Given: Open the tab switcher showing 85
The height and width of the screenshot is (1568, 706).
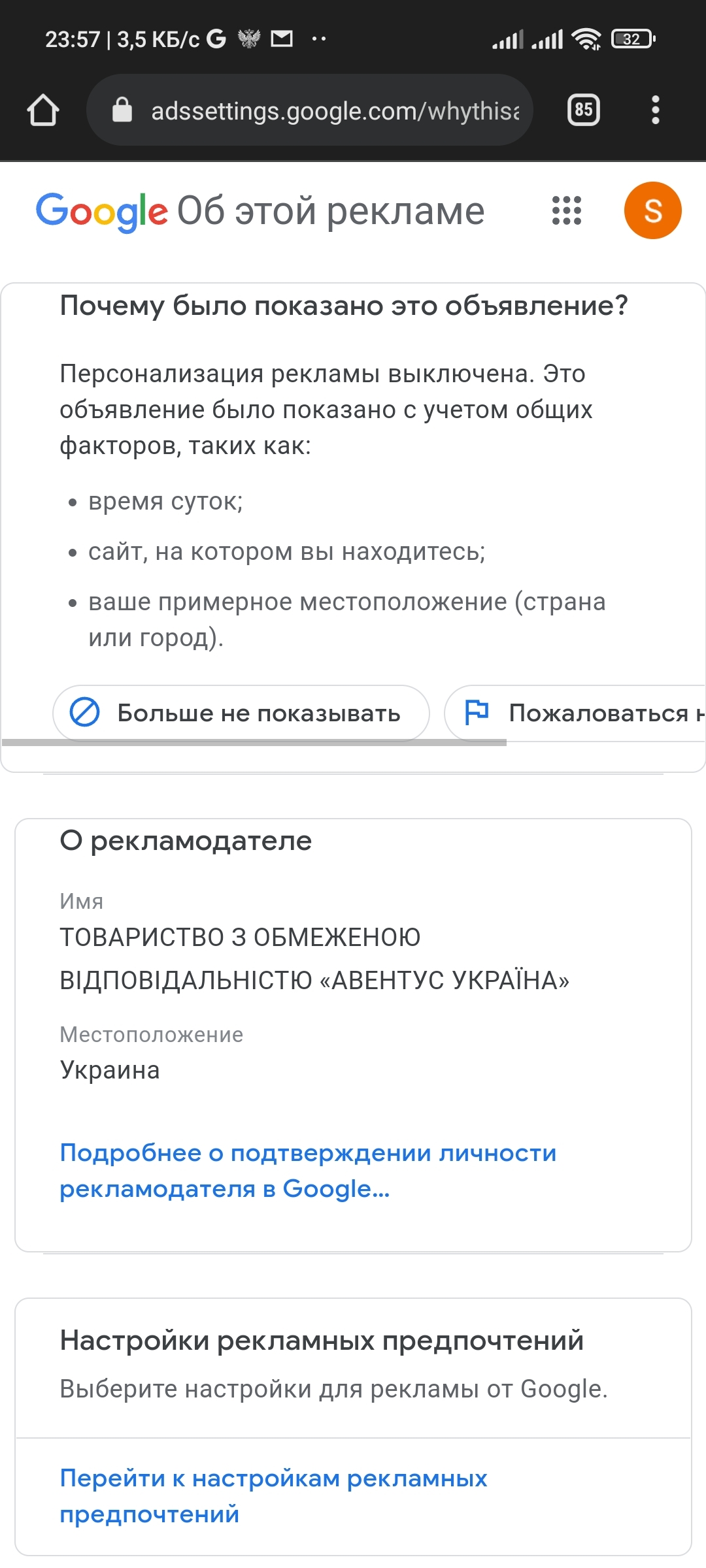Looking at the screenshot, I should pos(583,110).
